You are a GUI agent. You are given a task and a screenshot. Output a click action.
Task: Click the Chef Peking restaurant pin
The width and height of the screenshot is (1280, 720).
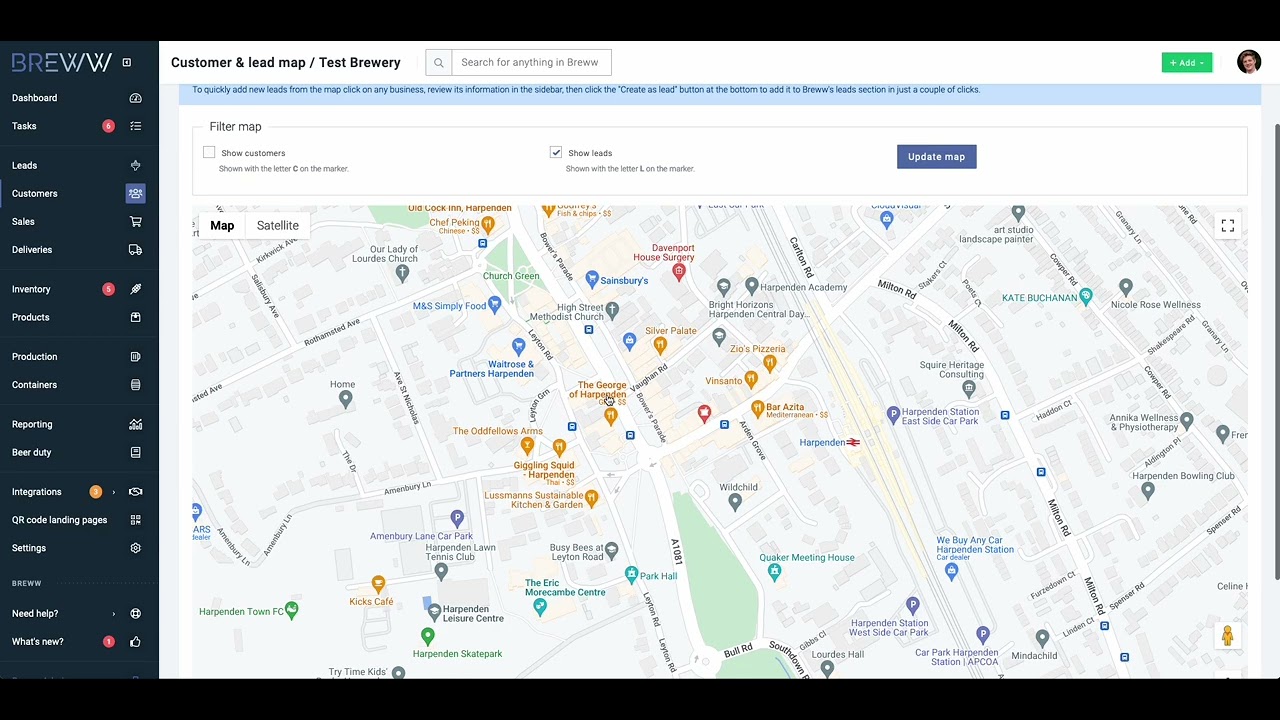click(x=488, y=223)
